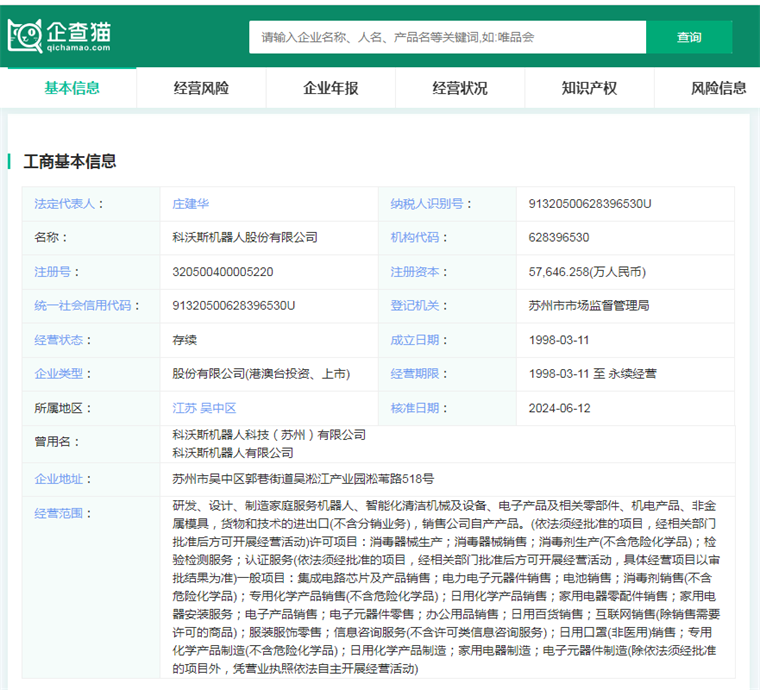Screen dimensions: 760x690
Task: Select taxpayer ID 91320500628396530U in top row
Action: (x=590, y=204)
